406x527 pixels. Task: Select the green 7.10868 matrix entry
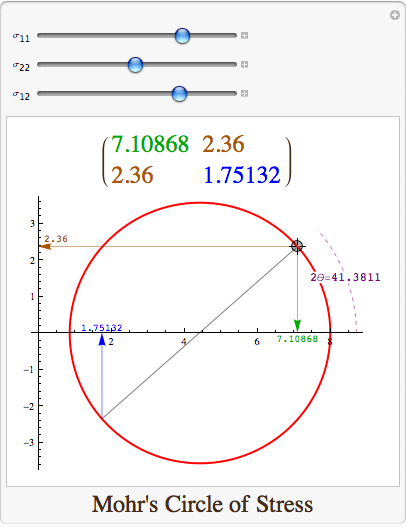[150, 144]
